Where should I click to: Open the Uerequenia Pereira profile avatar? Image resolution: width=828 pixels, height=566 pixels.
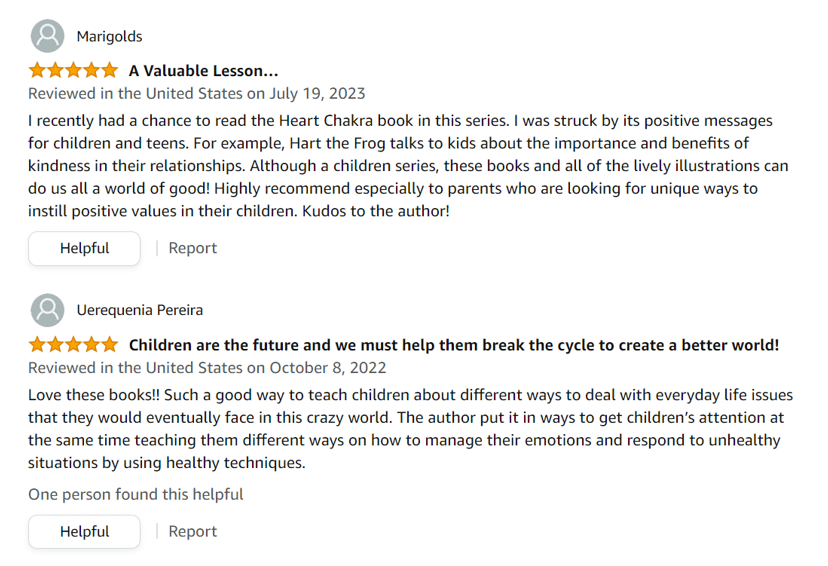(48, 310)
